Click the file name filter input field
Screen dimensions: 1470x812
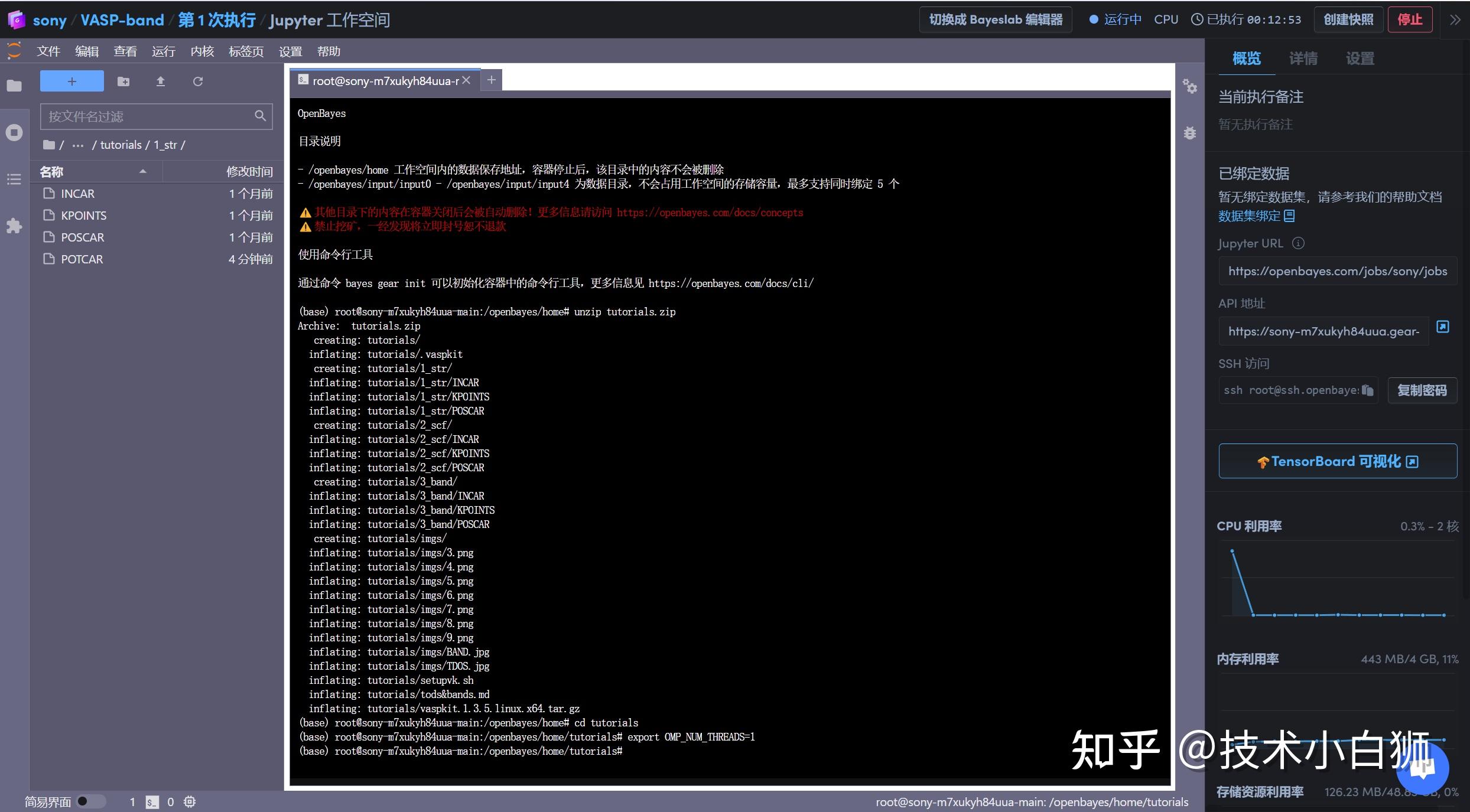click(x=148, y=116)
